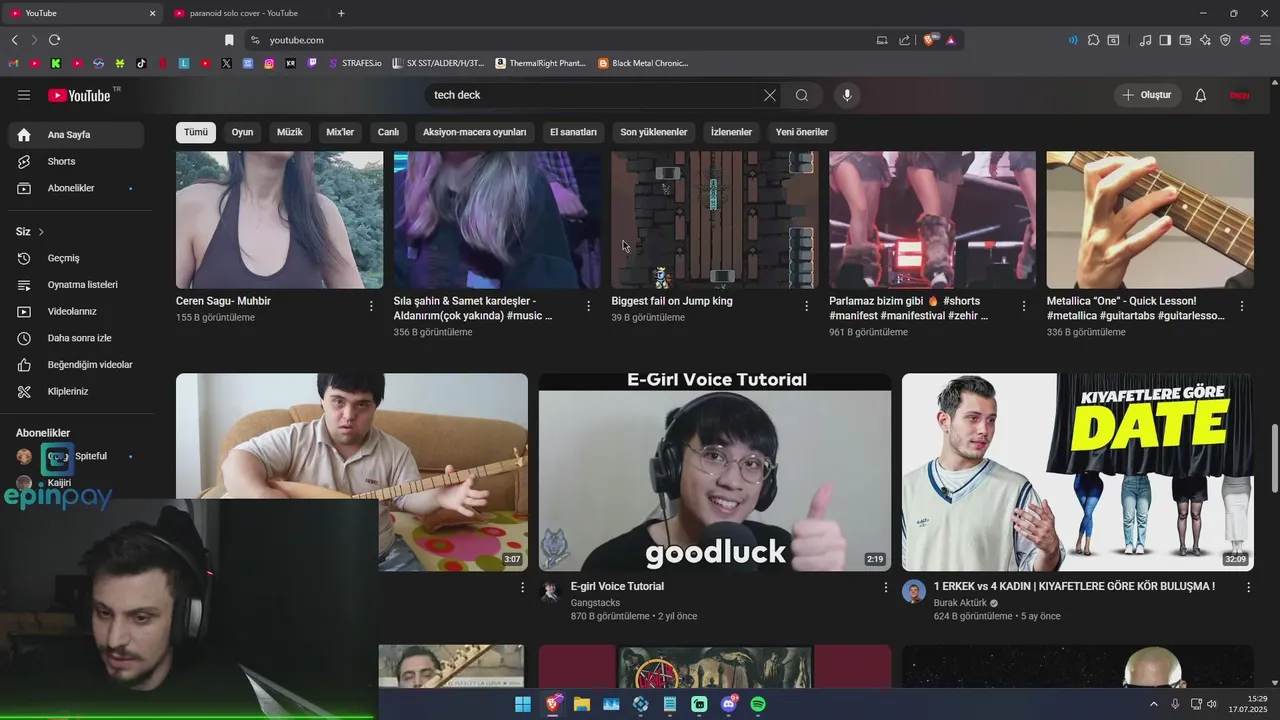
Task: Open more options for Biggest fail on Jump king
Action: point(806,306)
